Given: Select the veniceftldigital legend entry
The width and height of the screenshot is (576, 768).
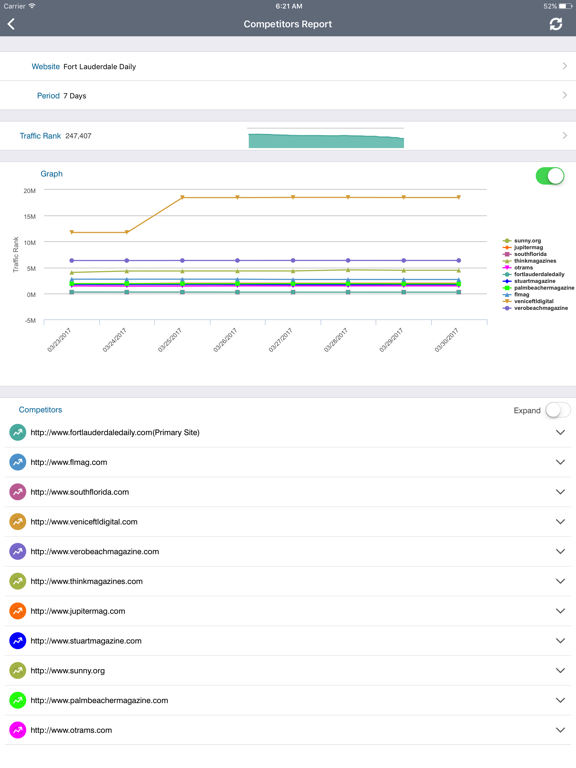Looking at the screenshot, I should click(x=528, y=301).
